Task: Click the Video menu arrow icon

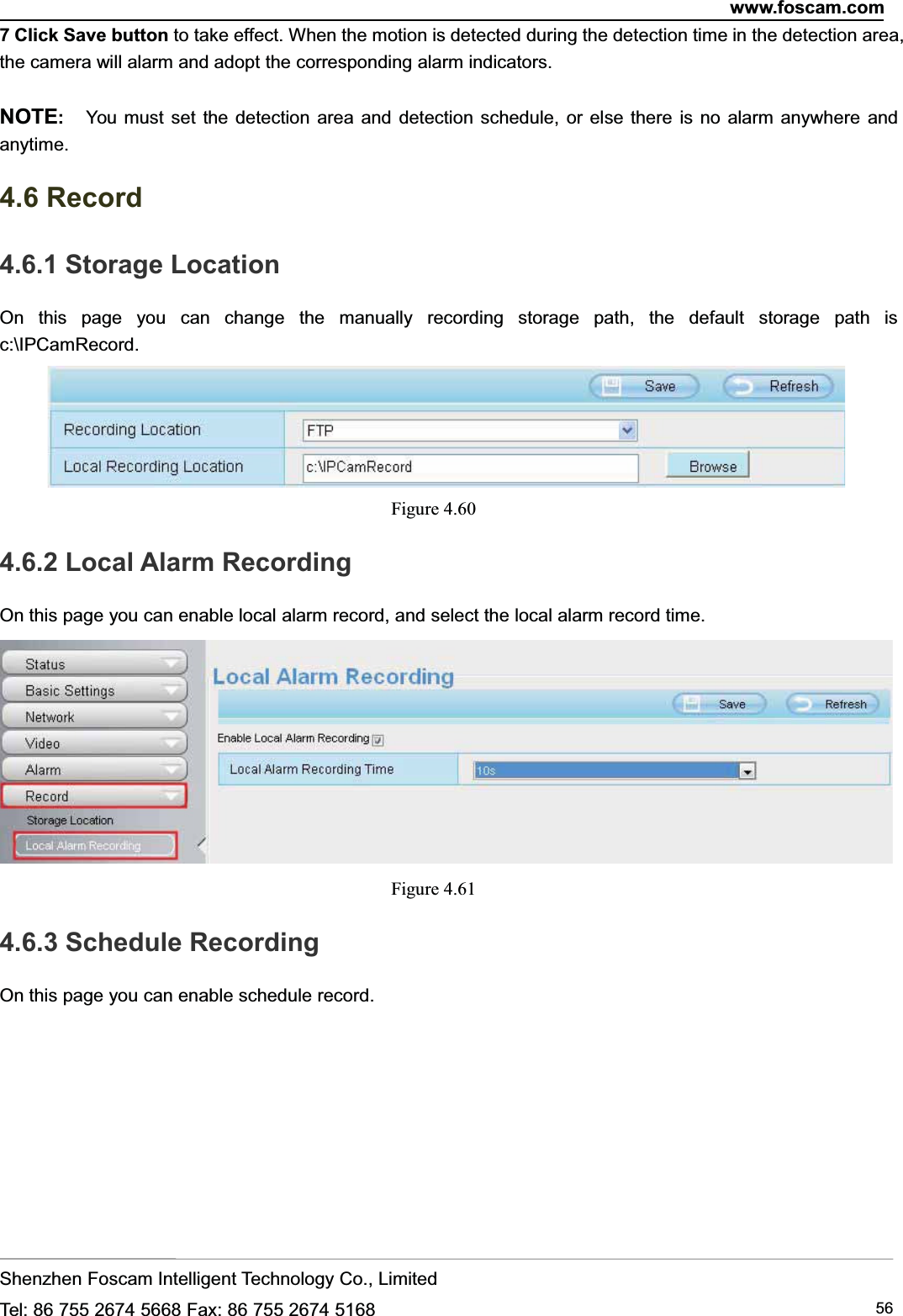Action: pyautogui.click(x=172, y=743)
